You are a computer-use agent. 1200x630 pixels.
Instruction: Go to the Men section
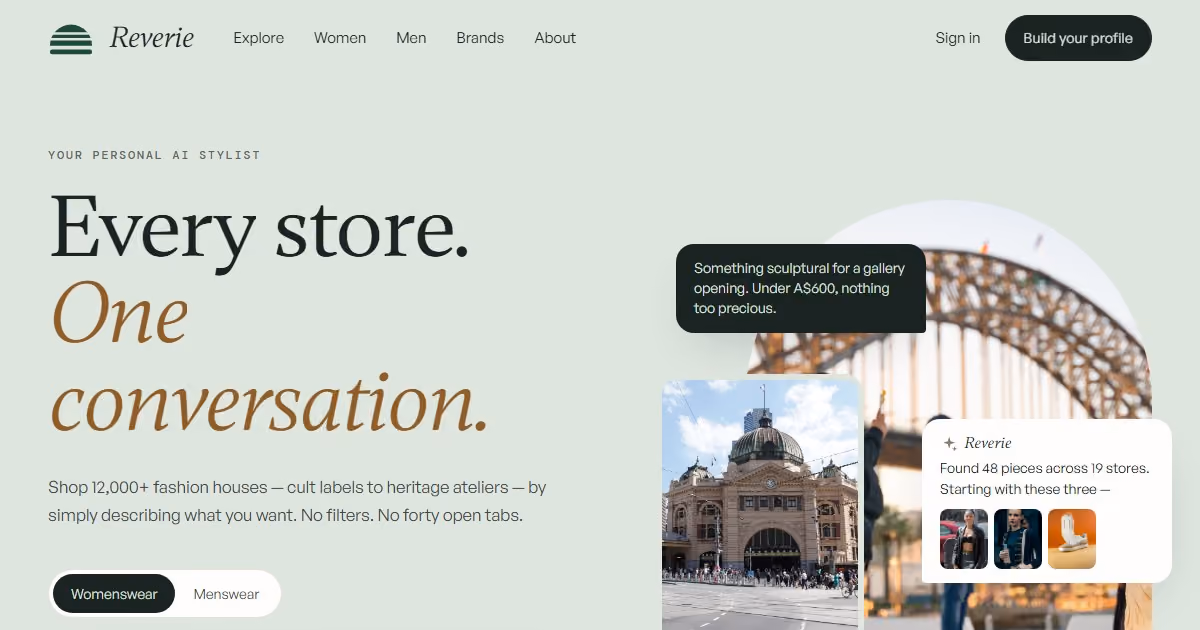(411, 38)
